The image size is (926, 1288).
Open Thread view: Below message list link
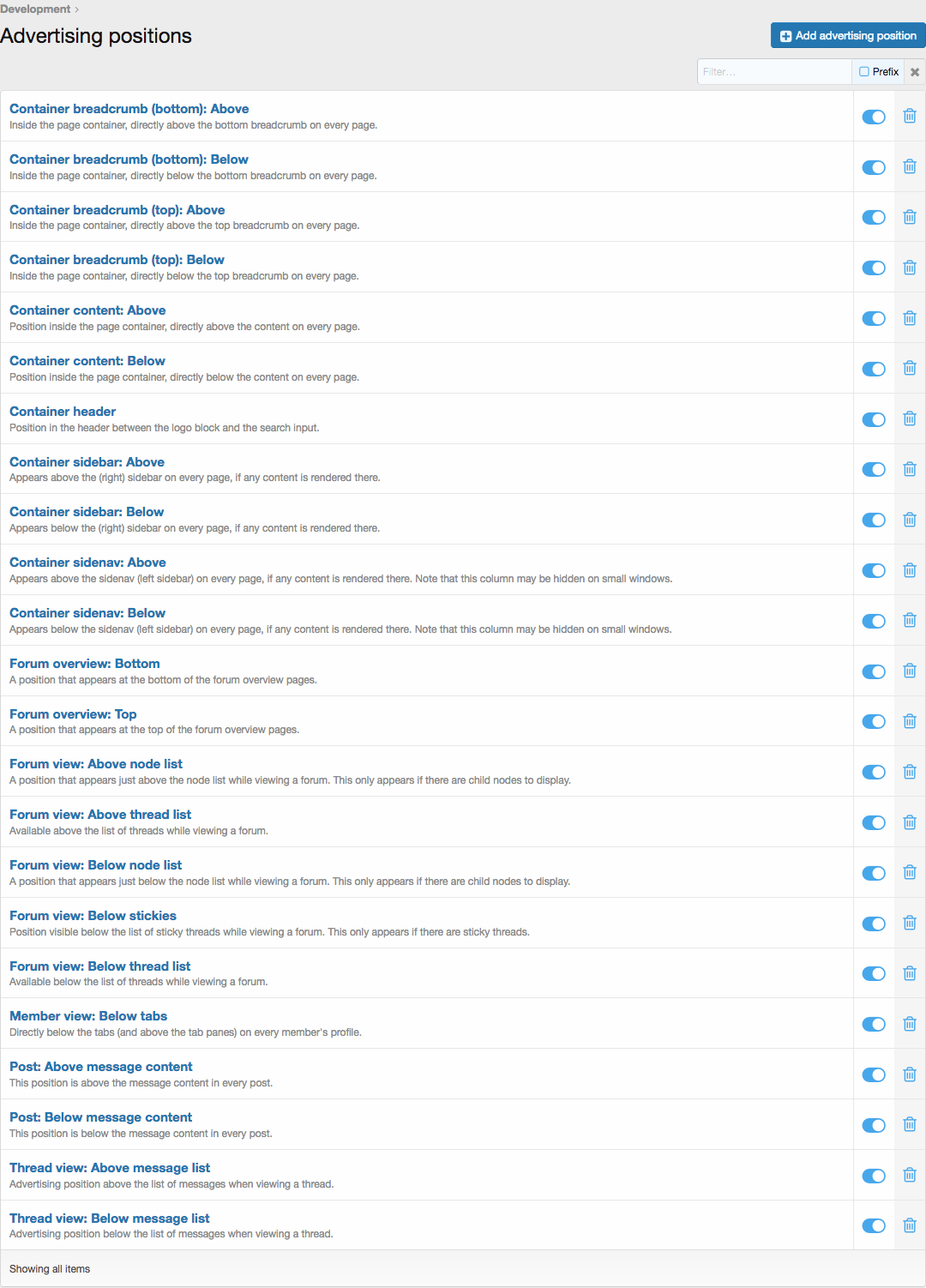point(110,1219)
